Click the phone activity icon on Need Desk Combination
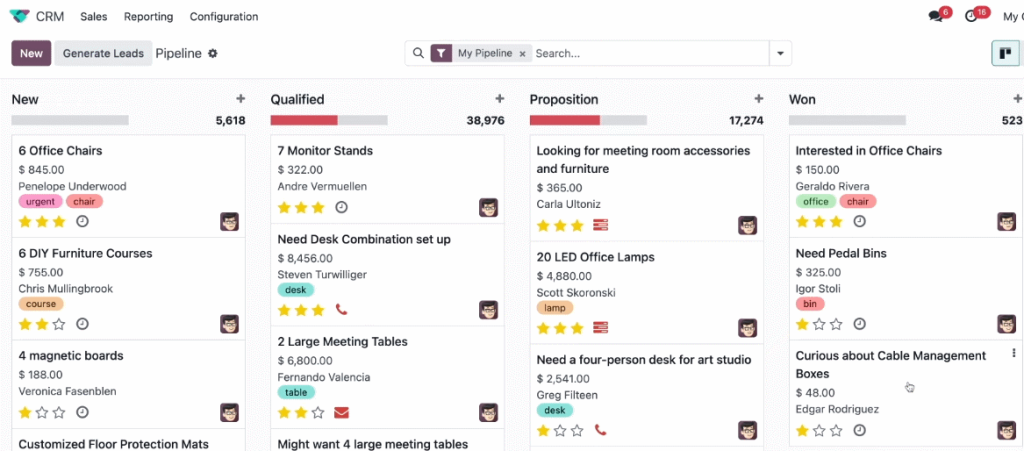The image size is (1024, 451). pos(341,309)
